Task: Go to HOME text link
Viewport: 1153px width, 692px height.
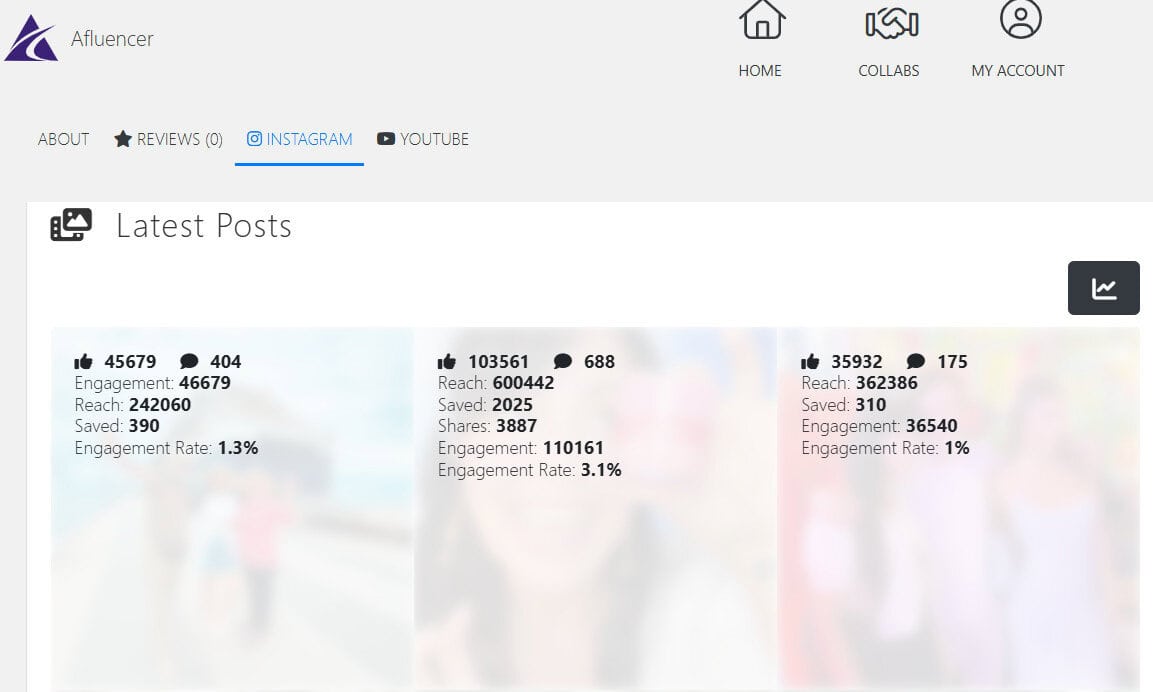Action: 760,71
